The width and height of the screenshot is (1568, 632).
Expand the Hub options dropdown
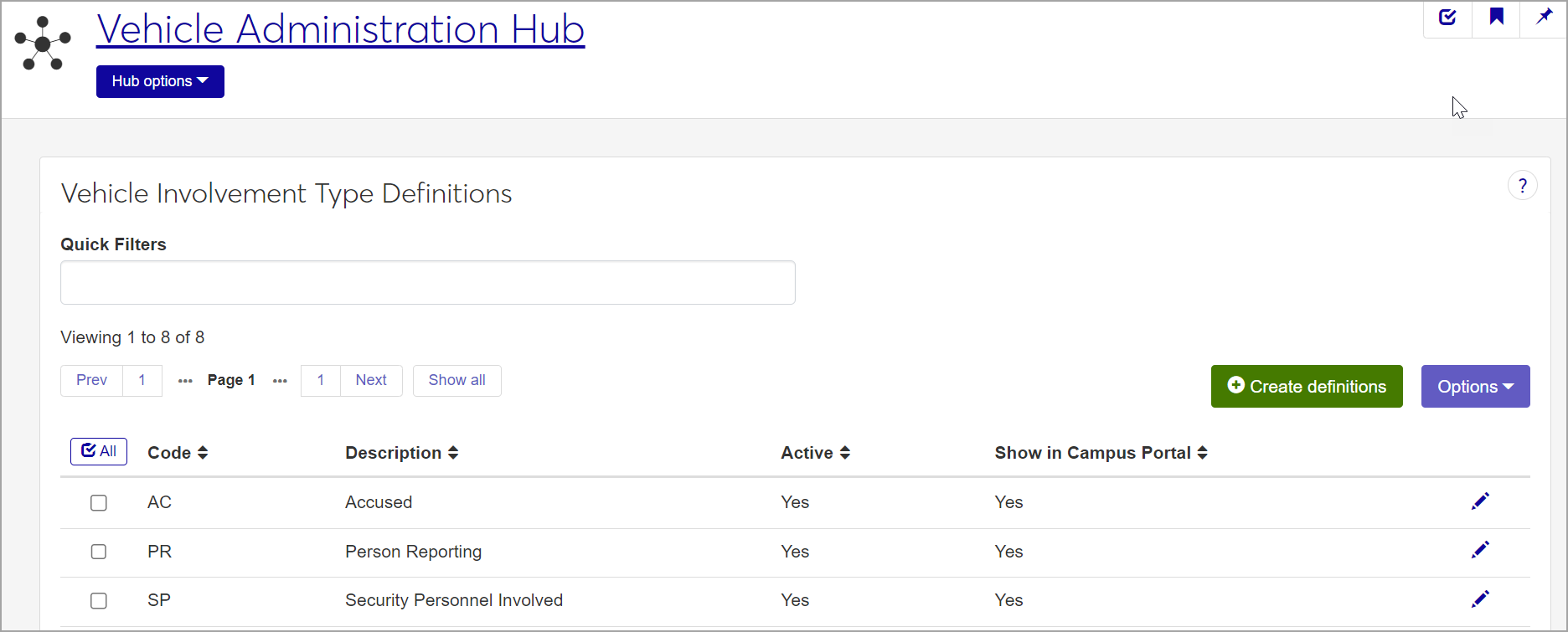pos(160,81)
